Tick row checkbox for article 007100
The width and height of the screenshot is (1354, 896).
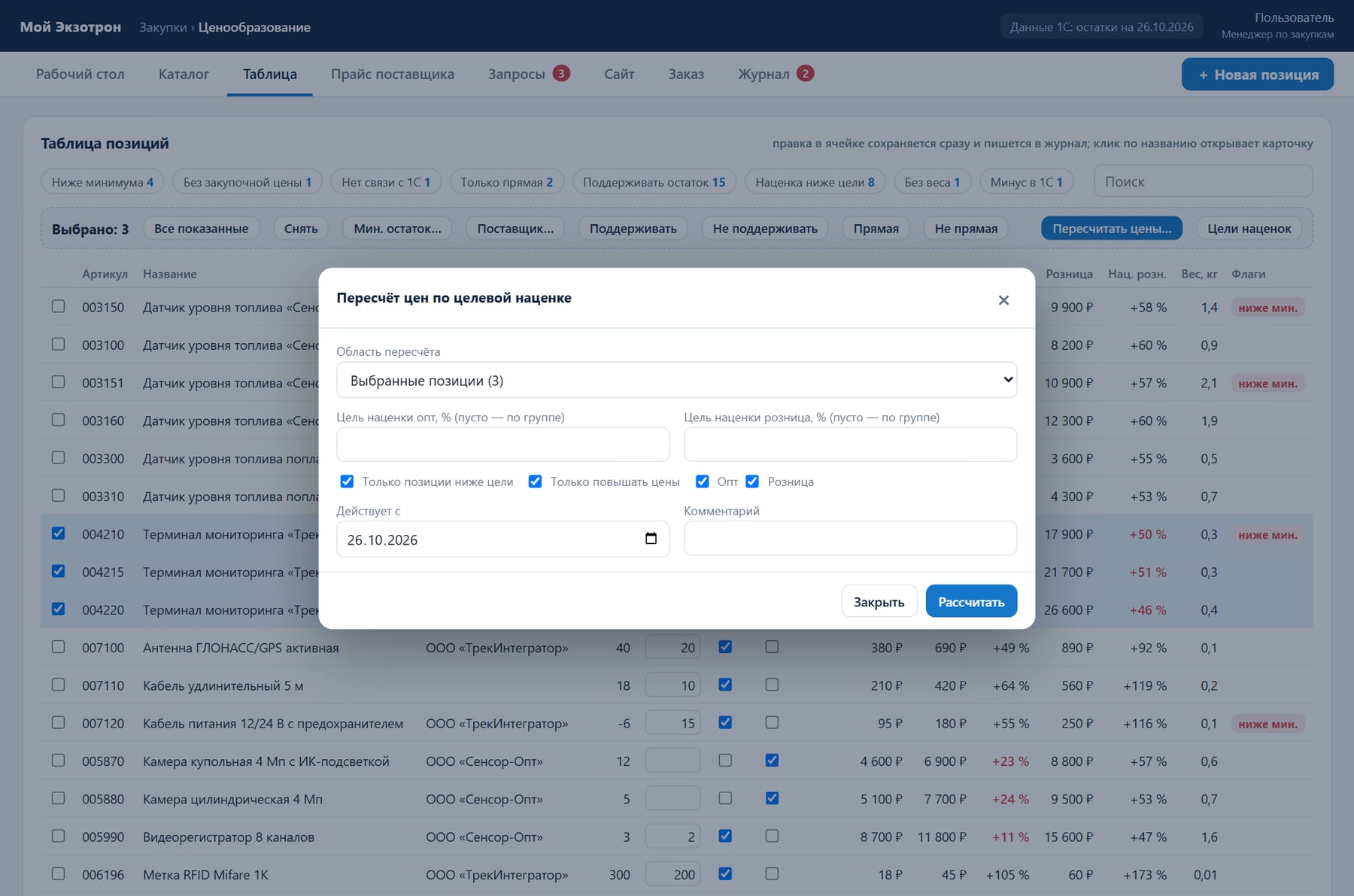click(x=58, y=647)
